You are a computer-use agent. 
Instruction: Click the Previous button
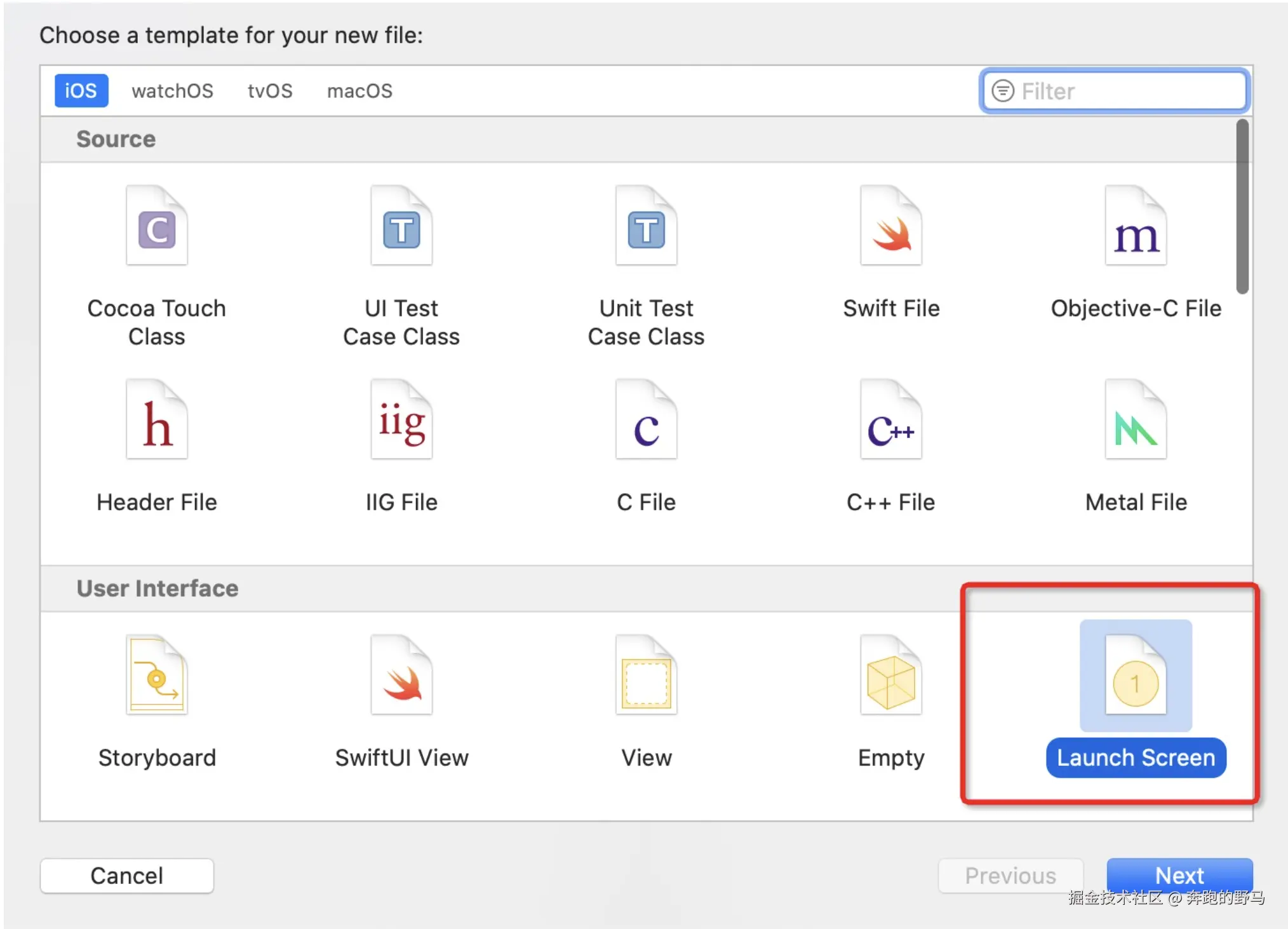[1010, 875]
